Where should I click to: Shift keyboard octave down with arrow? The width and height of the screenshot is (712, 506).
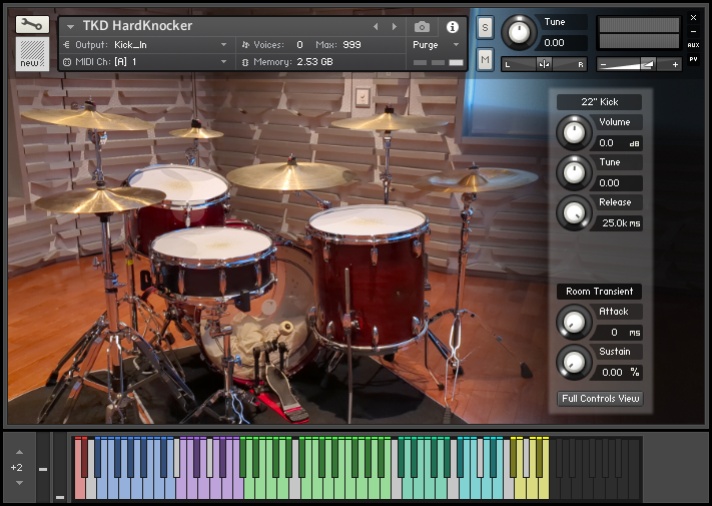19,483
